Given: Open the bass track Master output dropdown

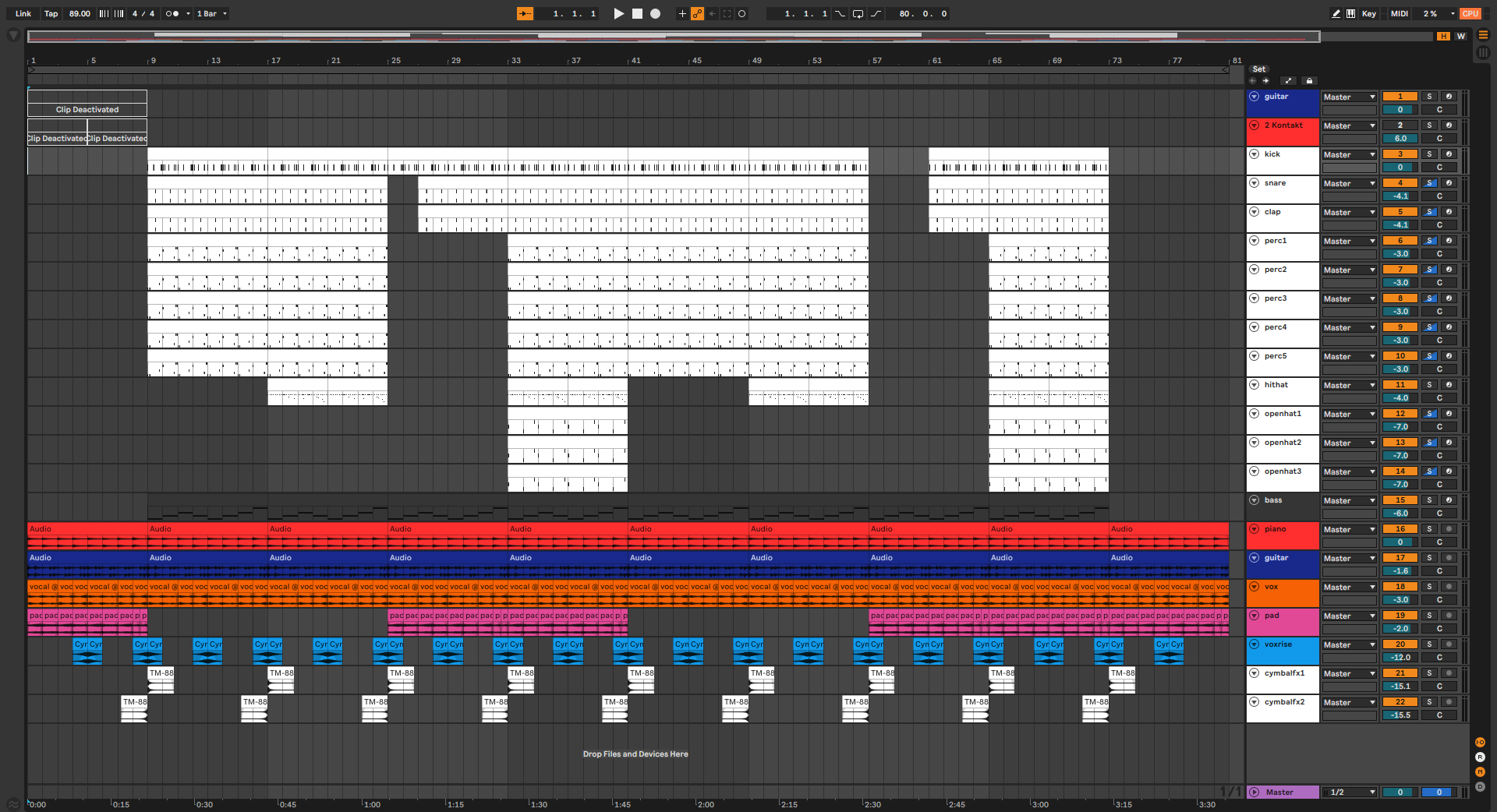Looking at the screenshot, I should (x=1349, y=500).
